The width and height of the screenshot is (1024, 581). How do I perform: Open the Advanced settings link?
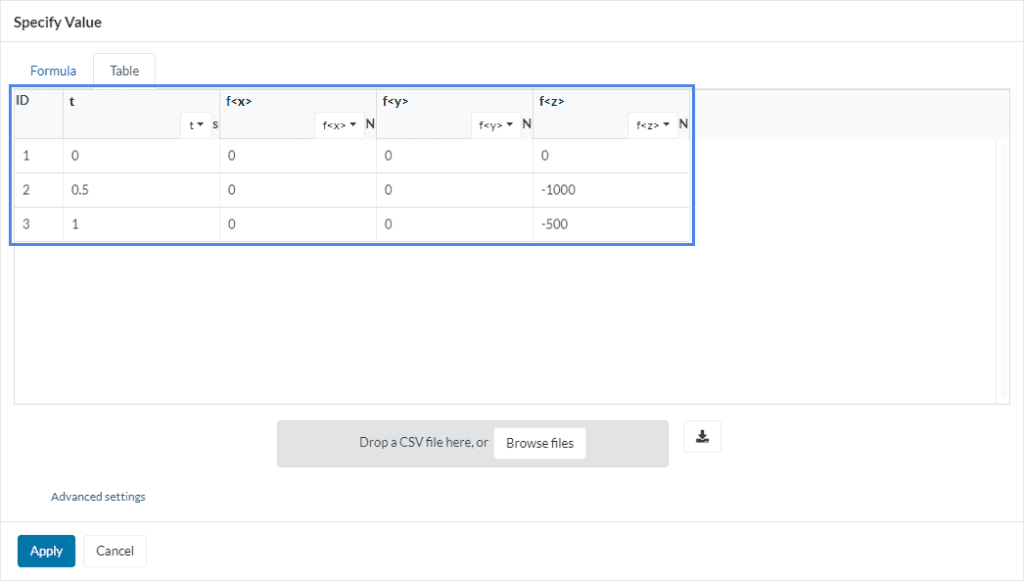click(x=98, y=497)
